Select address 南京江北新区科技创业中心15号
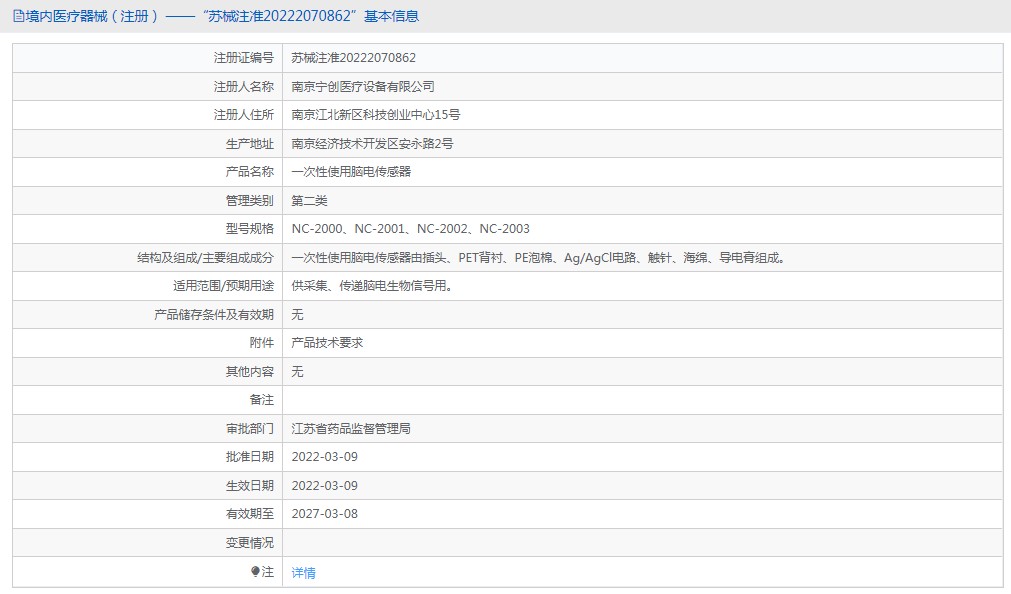The height and width of the screenshot is (594, 1011). pos(375,115)
